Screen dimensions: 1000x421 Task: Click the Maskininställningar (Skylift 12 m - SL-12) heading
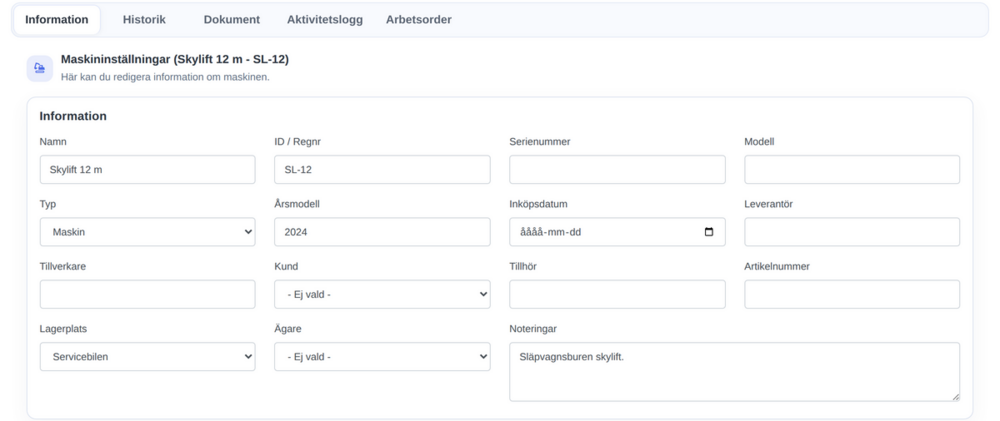[x=175, y=59]
